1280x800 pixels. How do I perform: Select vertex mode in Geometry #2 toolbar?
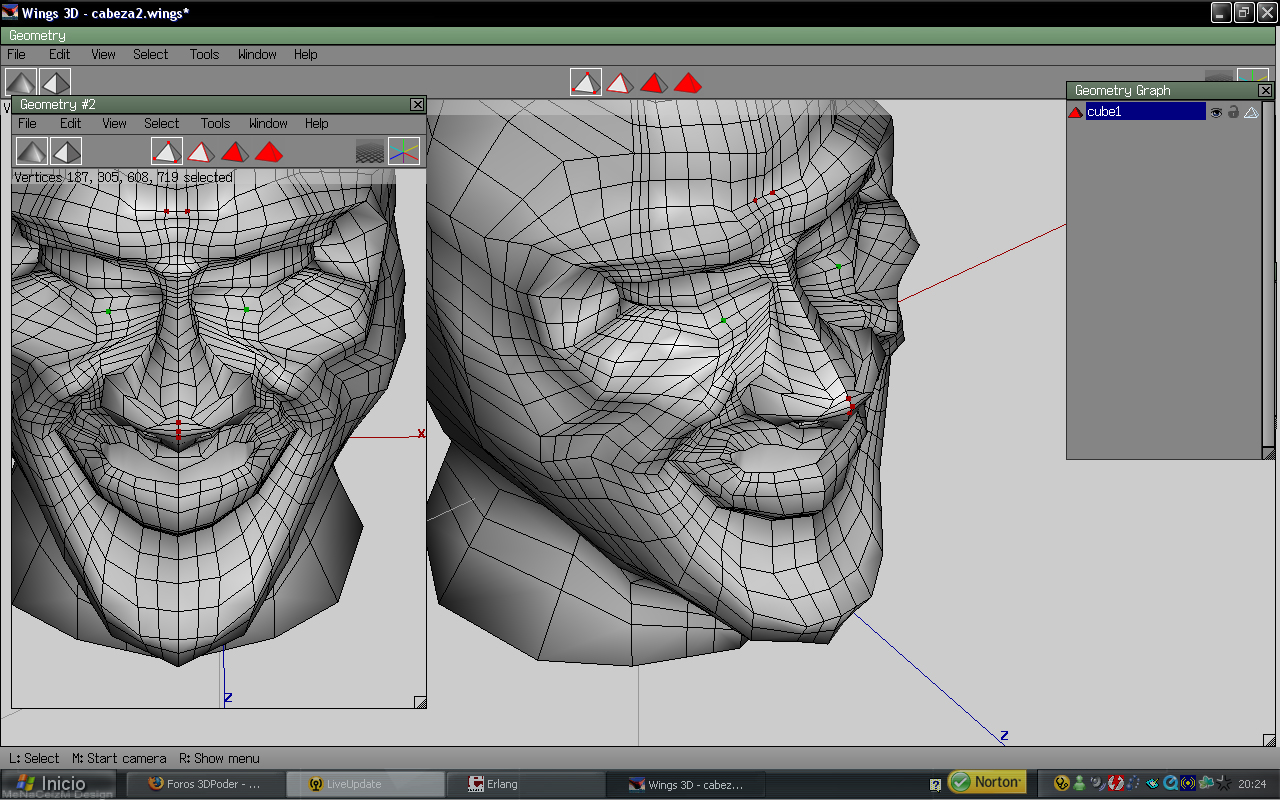(x=167, y=151)
